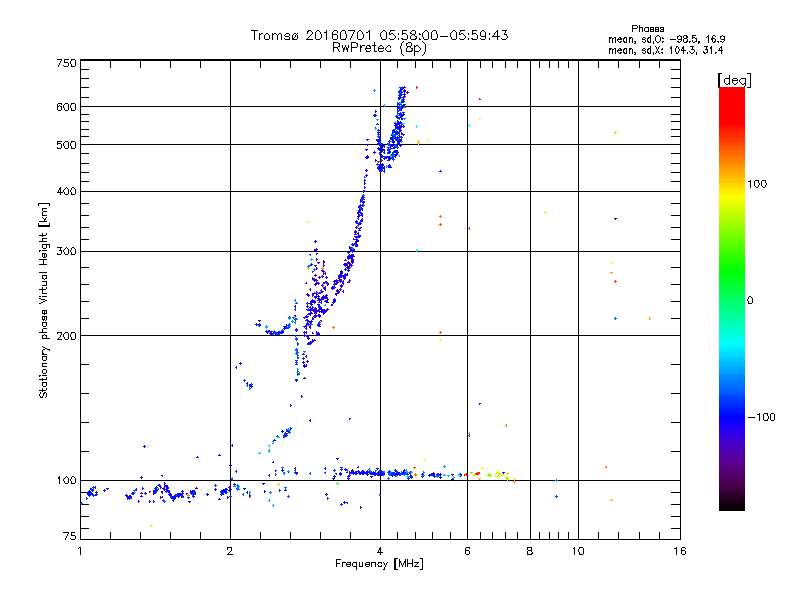Image resolution: width=800 pixels, height=600 pixels.
Task: Click the y-axis tick label '75'
Action: click(69, 536)
